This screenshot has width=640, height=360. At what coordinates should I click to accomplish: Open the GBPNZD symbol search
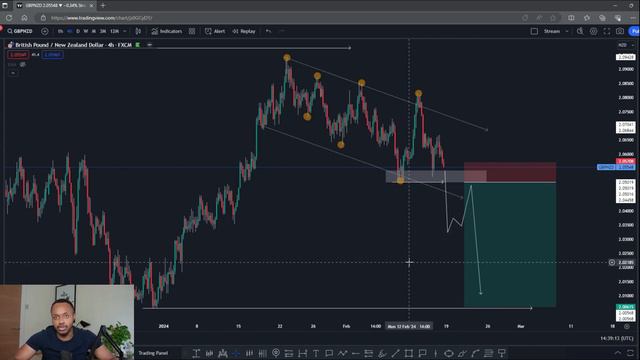click(20, 31)
